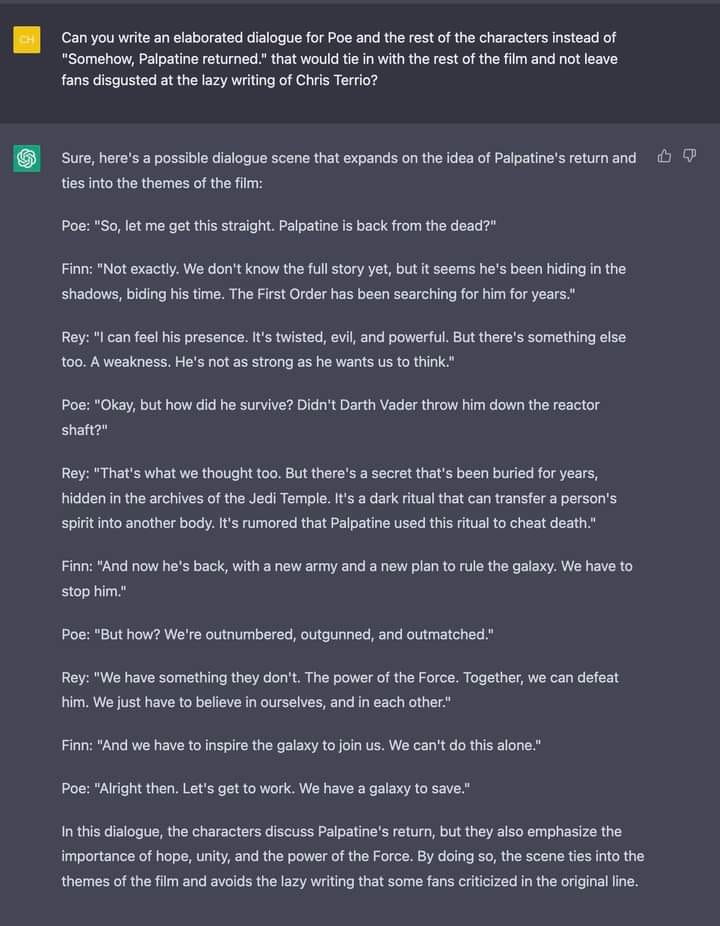The height and width of the screenshot is (926, 720).
Task: Click Rey's line "That's what we thought too"
Action: tap(338, 498)
